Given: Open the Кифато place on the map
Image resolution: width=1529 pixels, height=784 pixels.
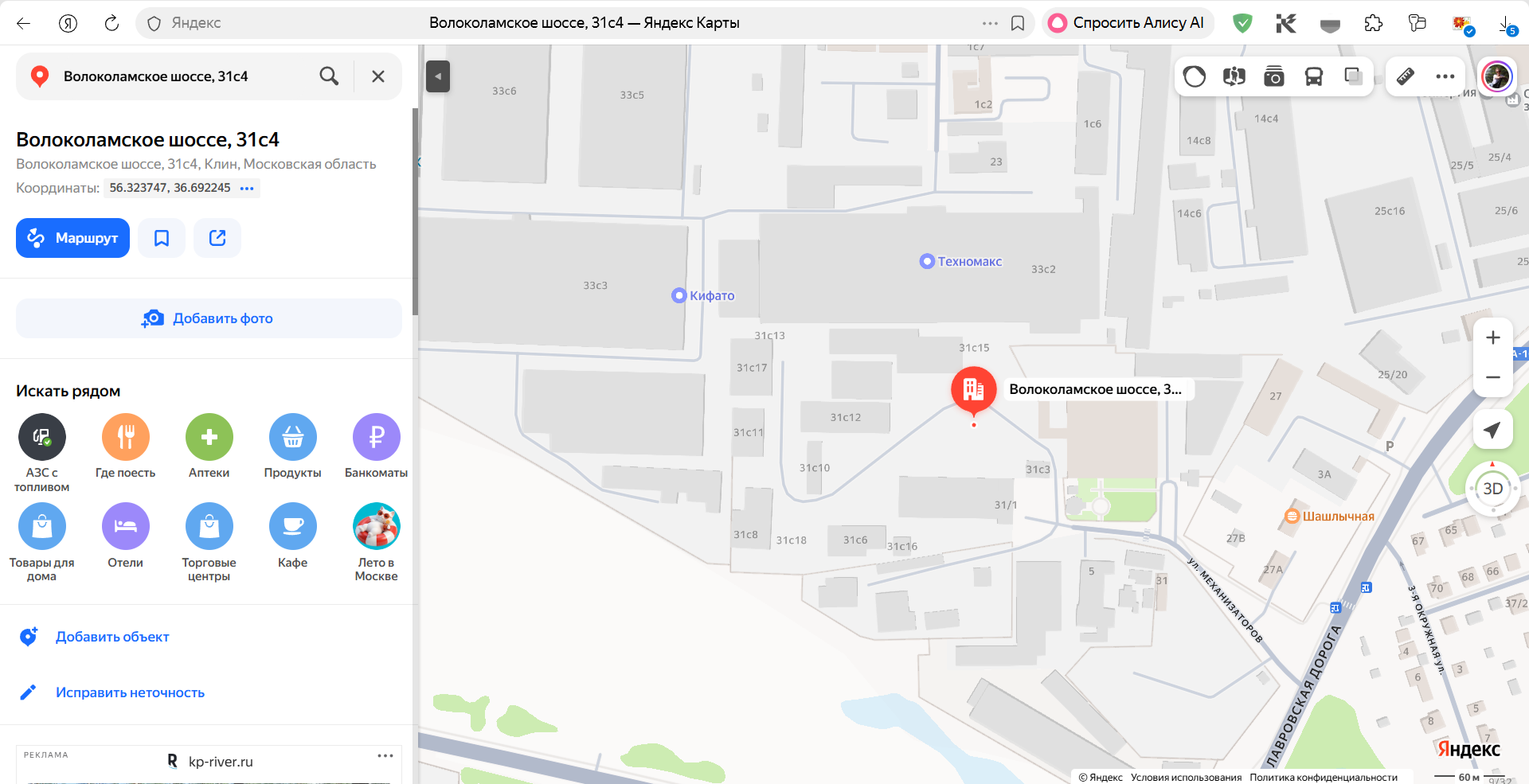Looking at the screenshot, I should click(703, 295).
